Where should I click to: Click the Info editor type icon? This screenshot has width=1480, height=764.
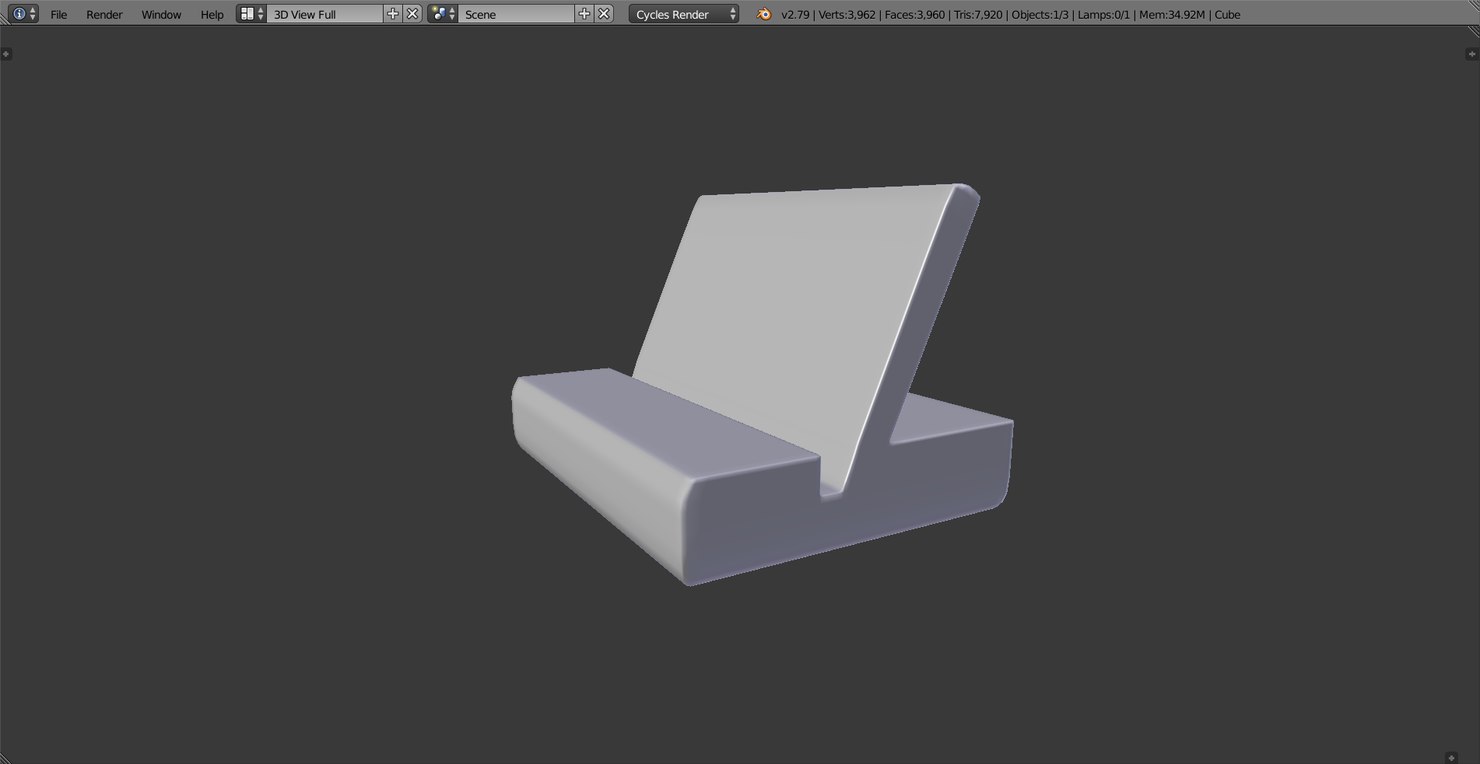pos(18,14)
